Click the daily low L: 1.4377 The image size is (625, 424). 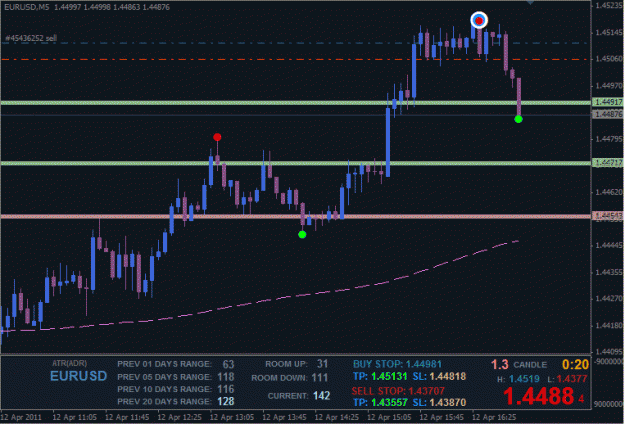[x=568, y=379]
